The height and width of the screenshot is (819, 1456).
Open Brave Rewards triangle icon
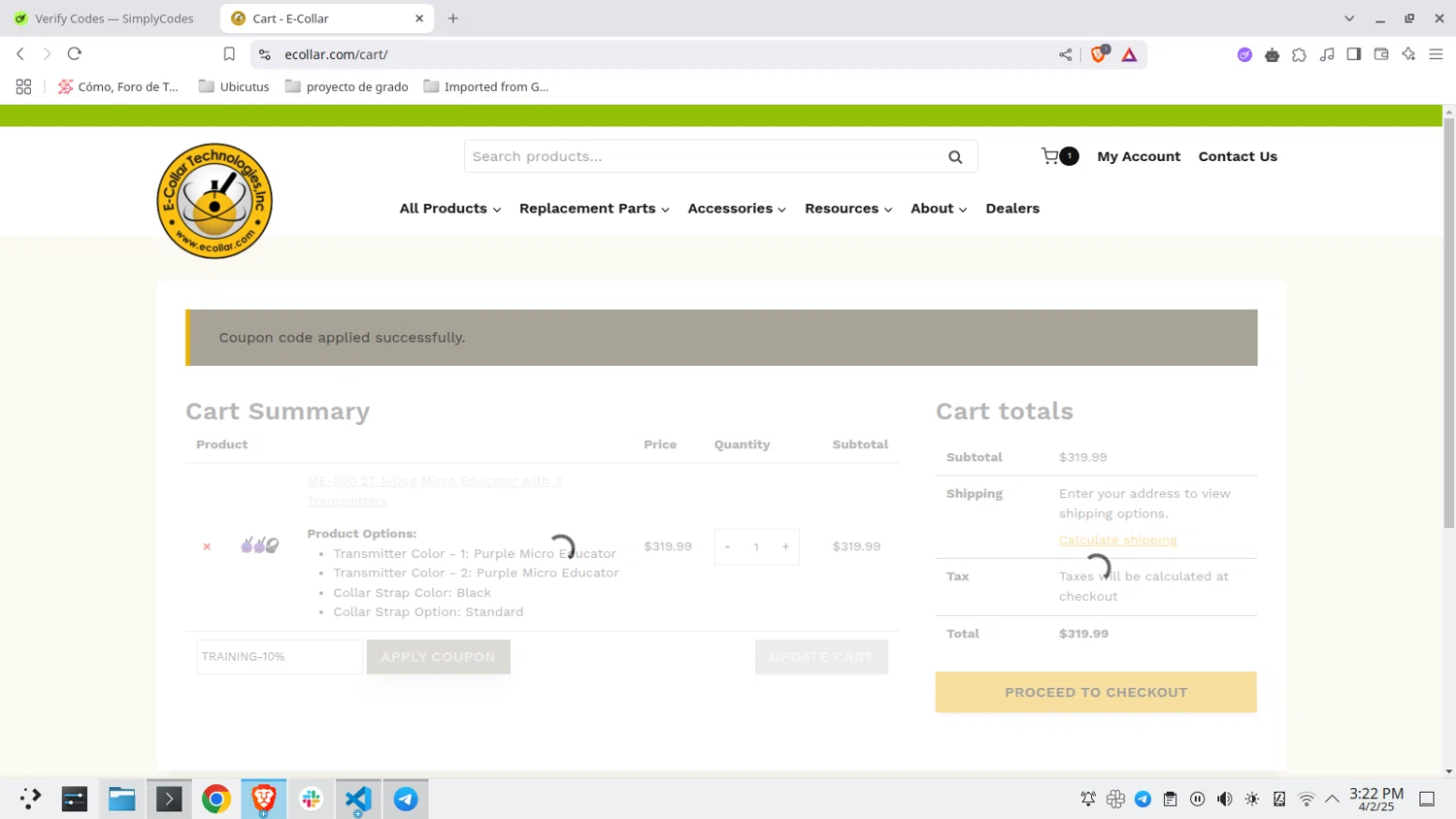click(x=1129, y=54)
